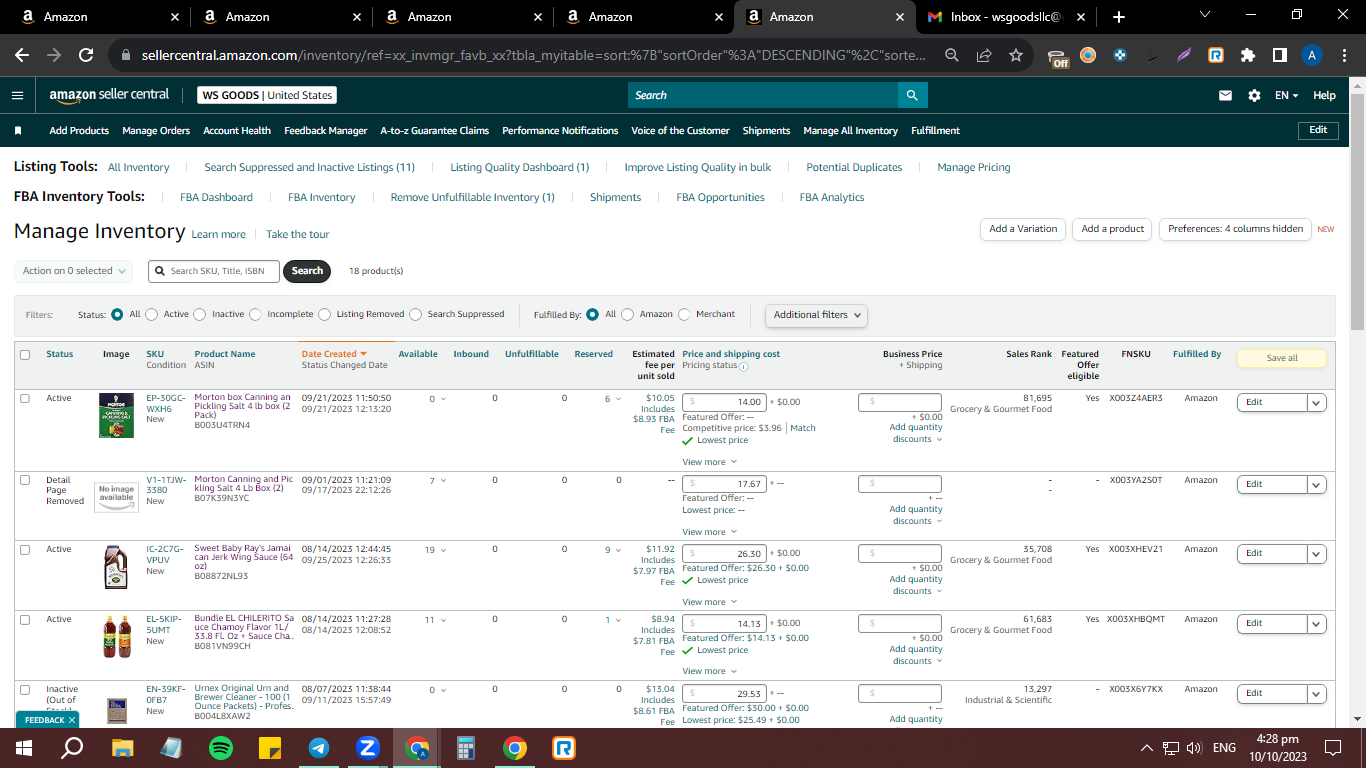Open the Seller Central settings gear

pos(1254,96)
